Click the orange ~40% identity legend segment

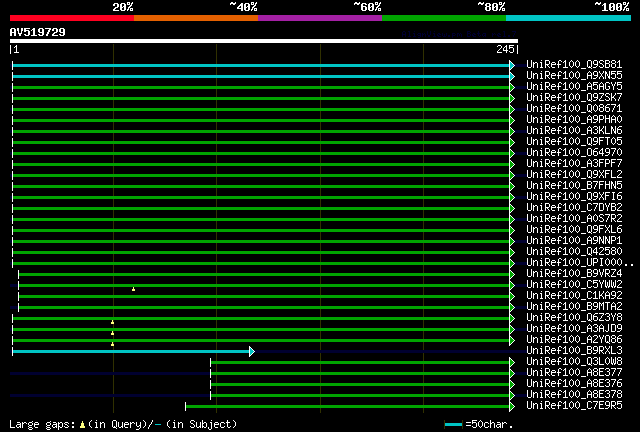(x=196, y=18)
